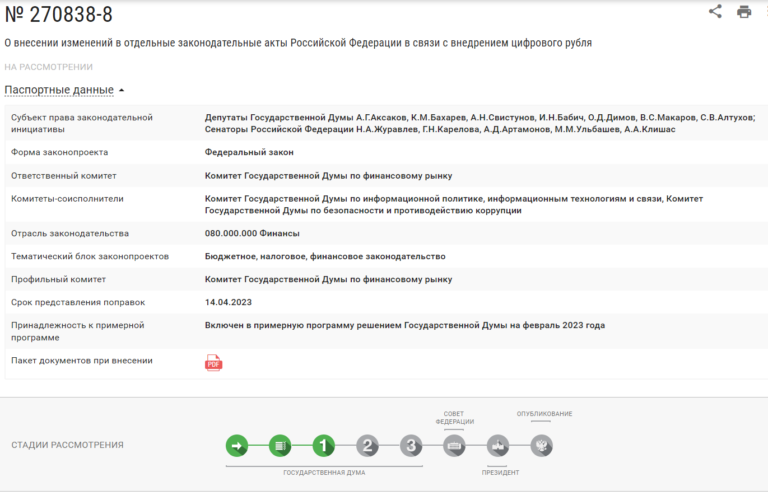Screen dimensions: 768x500
Task: Click the bill number 270838-8 heading
Action: [x=58, y=14]
